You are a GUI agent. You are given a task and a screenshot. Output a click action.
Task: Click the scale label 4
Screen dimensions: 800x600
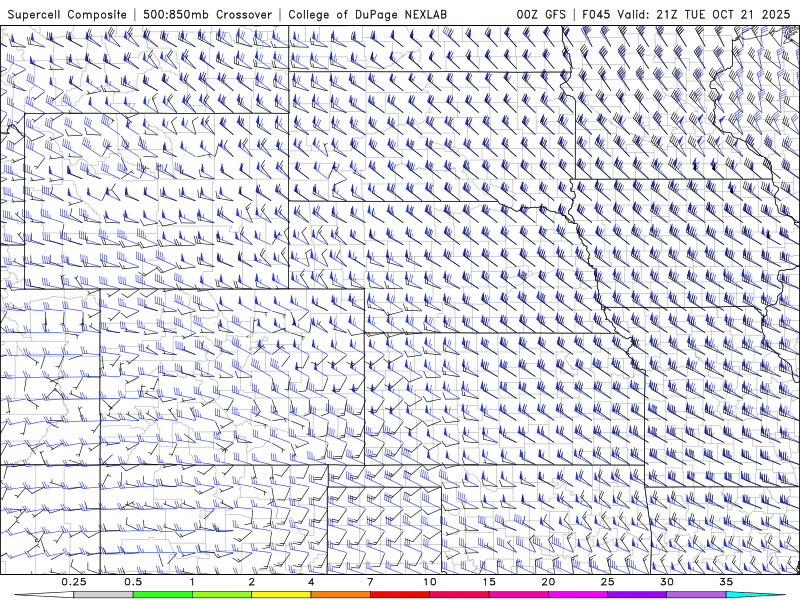(311, 582)
